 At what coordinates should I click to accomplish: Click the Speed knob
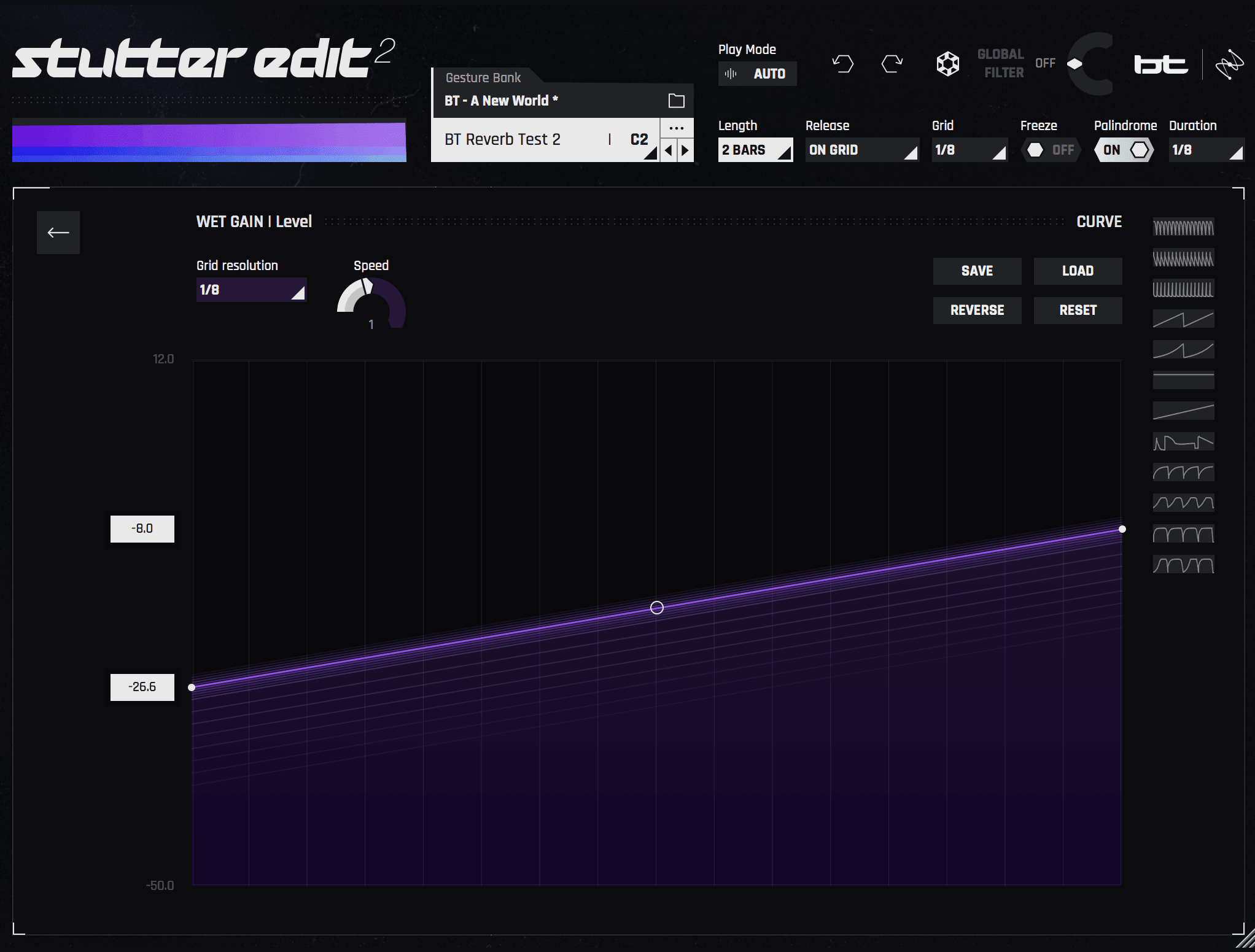(371, 304)
